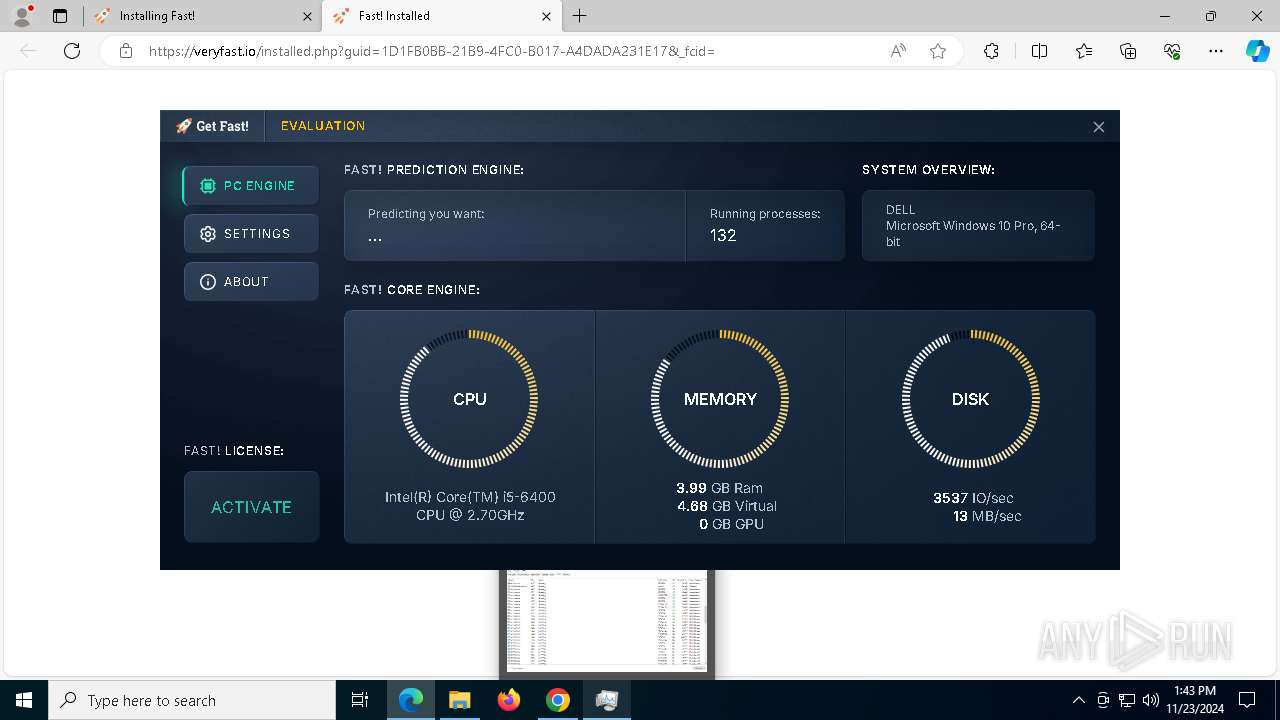1280x720 pixels.
Task: Open the PC Engine section
Action: pyautogui.click(x=251, y=186)
